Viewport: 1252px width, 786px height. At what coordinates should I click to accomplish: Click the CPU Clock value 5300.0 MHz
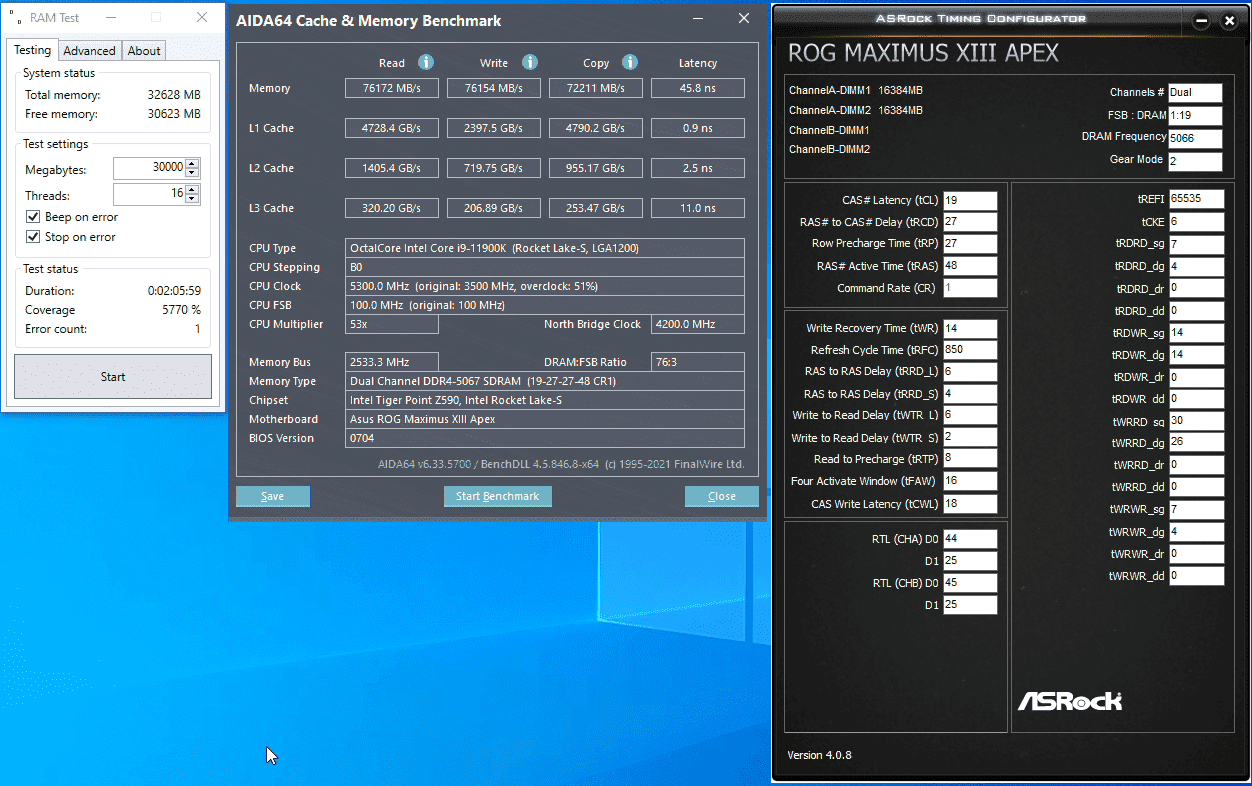pyautogui.click(x=545, y=286)
